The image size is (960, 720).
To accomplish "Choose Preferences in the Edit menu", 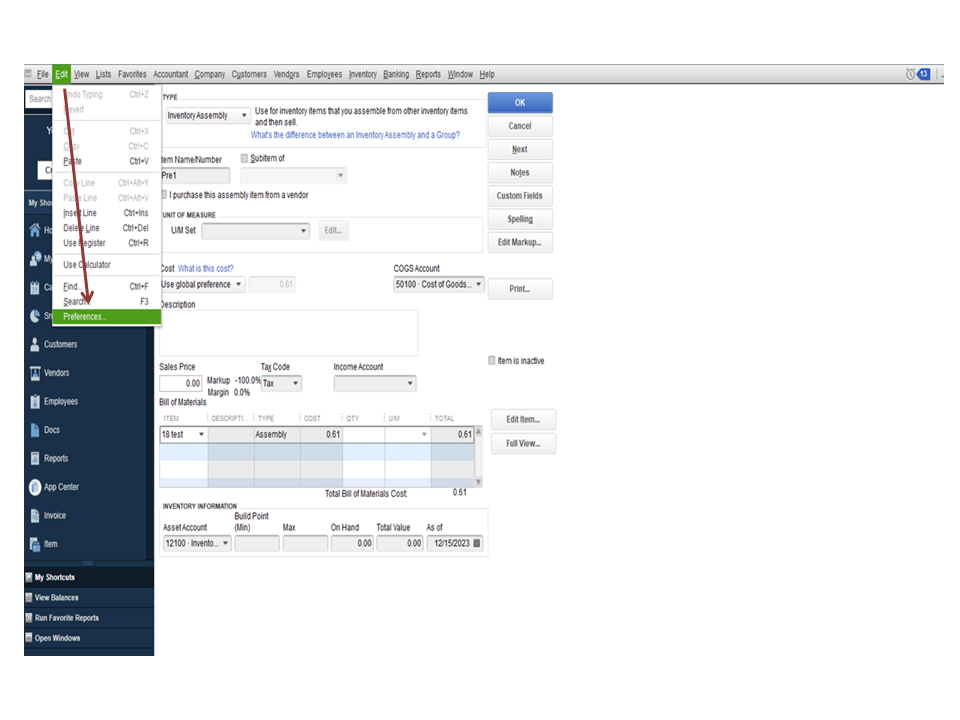I will point(107,317).
